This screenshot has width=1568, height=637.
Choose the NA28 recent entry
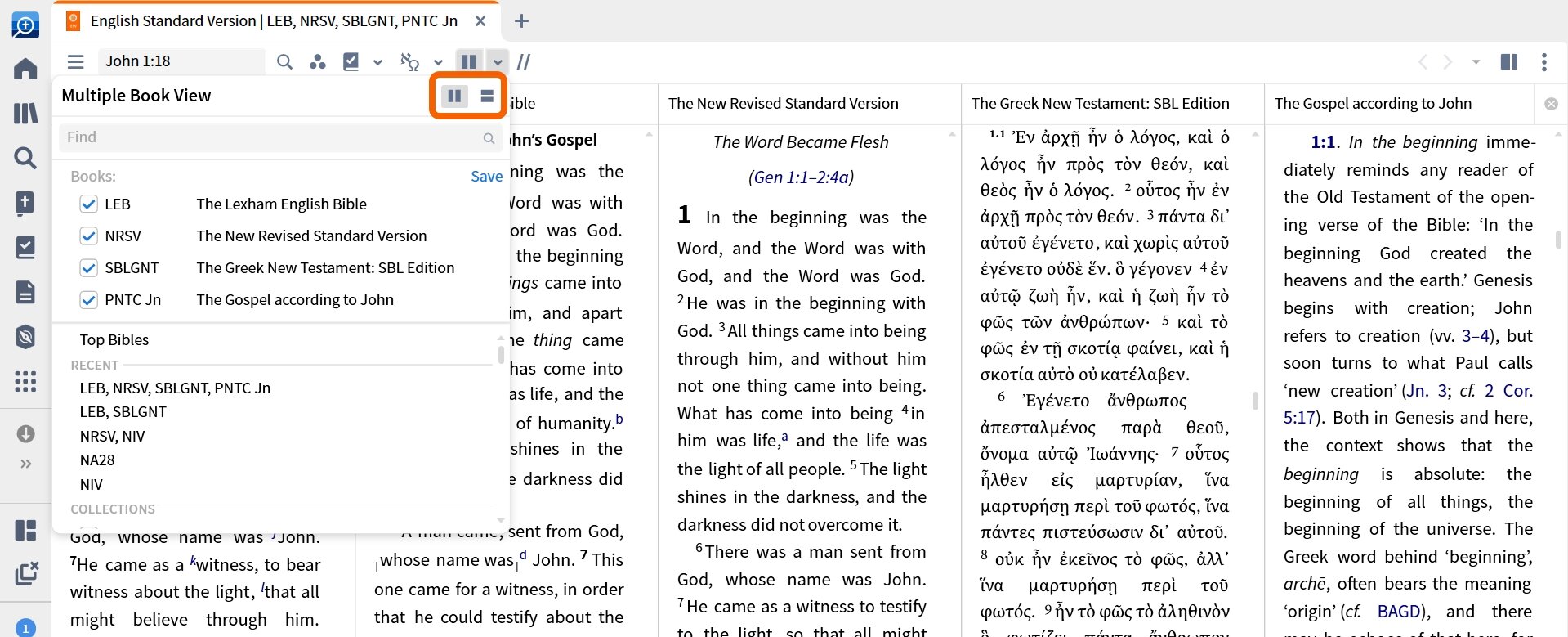[97, 460]
